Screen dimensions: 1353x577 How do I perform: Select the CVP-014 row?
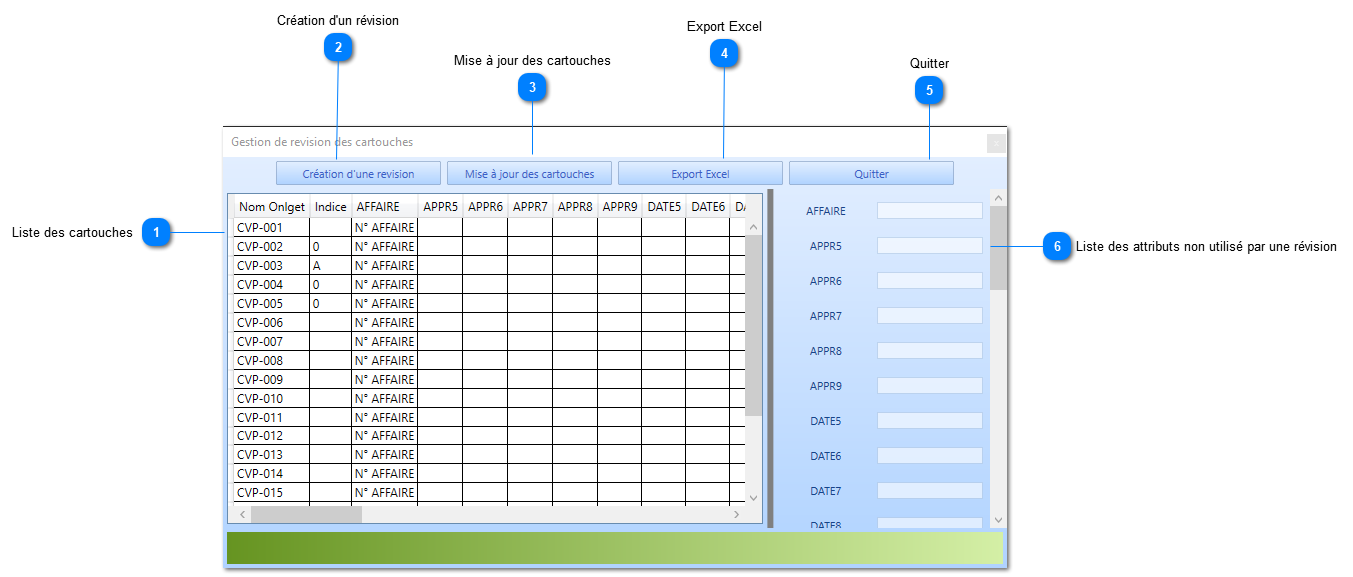(x=490, y=474)
